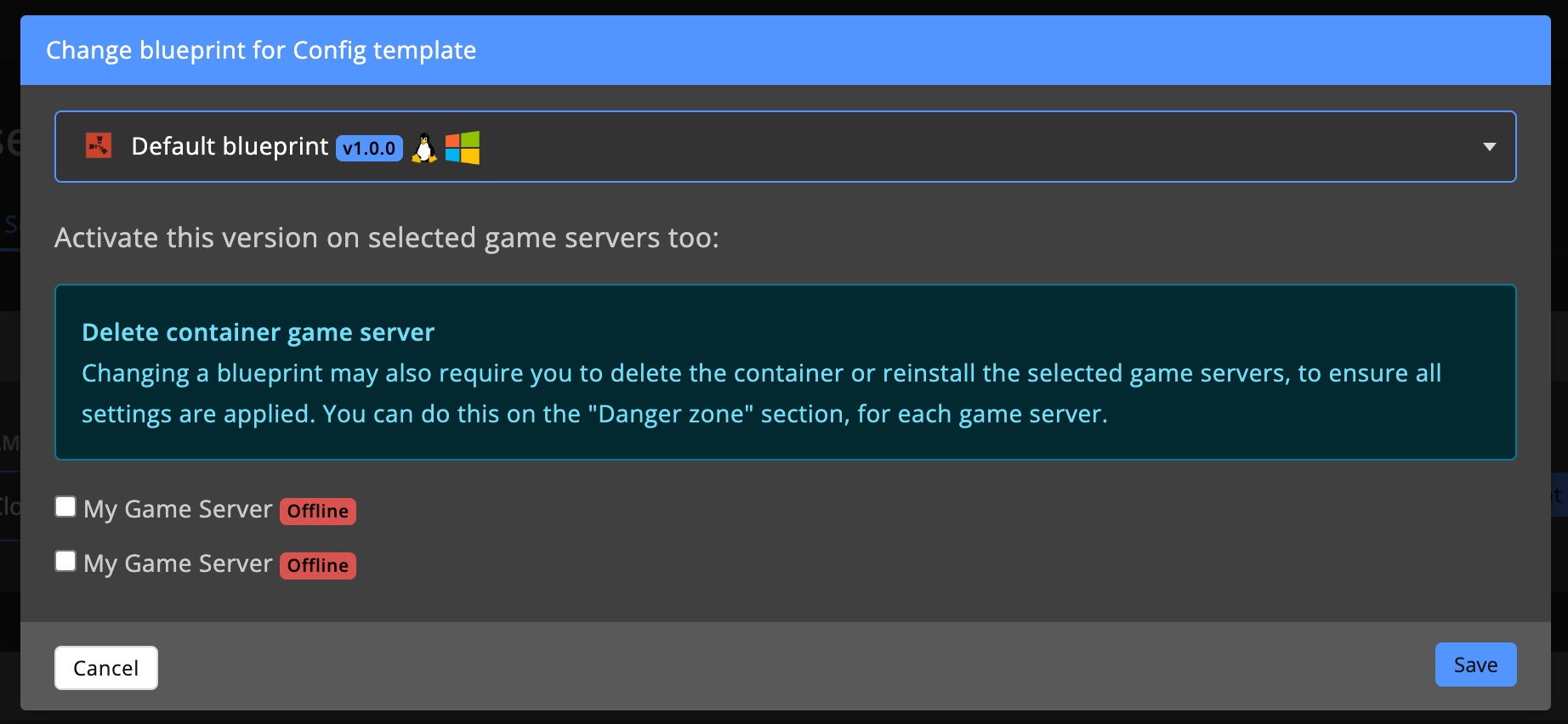The height and width of the screenshot is (724, 1568).
Task: Click the dropdown caret arrow
Action: coord(1490,147)
